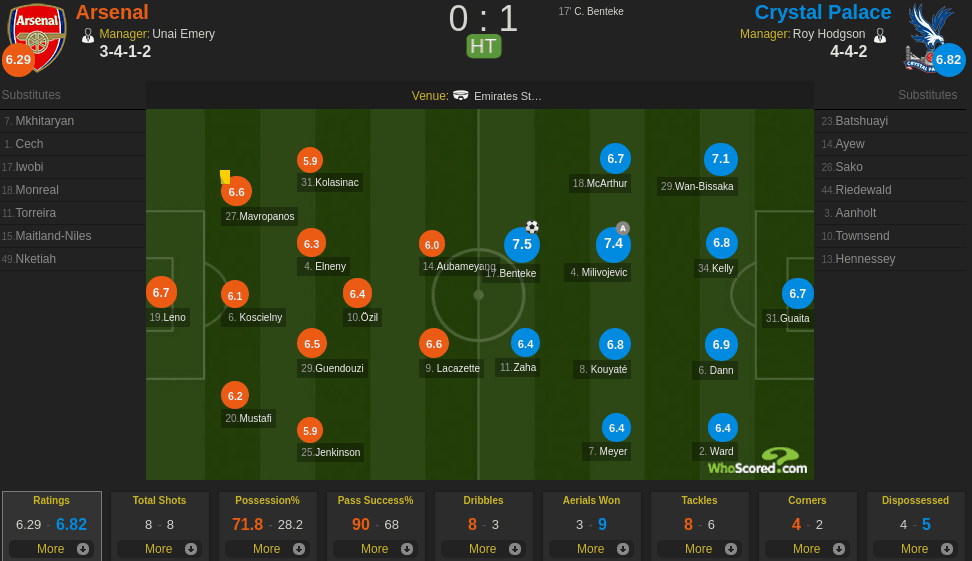Click Mavropanos's yellow card icon
Image resolution: width=972 pixels, height=561 pixels.
[x=225, y=176]
